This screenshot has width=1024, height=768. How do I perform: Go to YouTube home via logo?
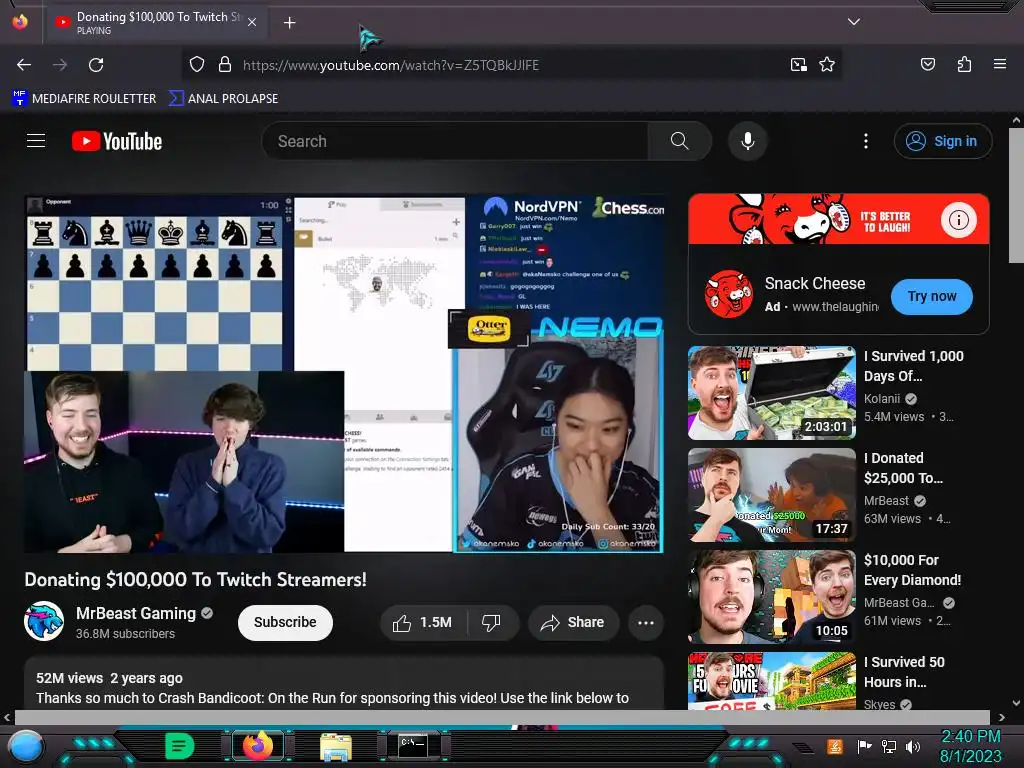pyautogui.click(x=117, y=141)
